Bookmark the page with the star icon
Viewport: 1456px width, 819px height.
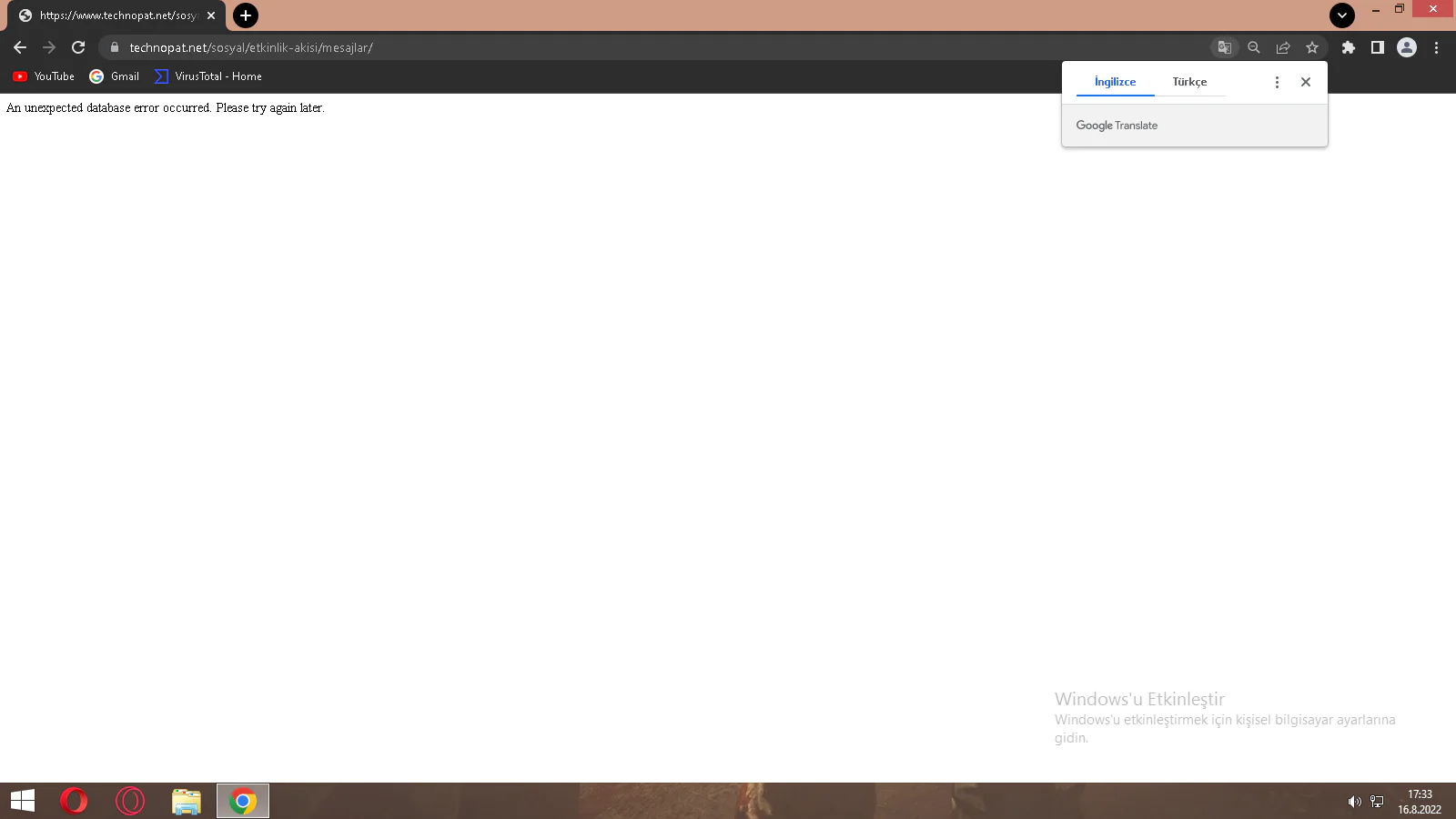coord(1312,47)
